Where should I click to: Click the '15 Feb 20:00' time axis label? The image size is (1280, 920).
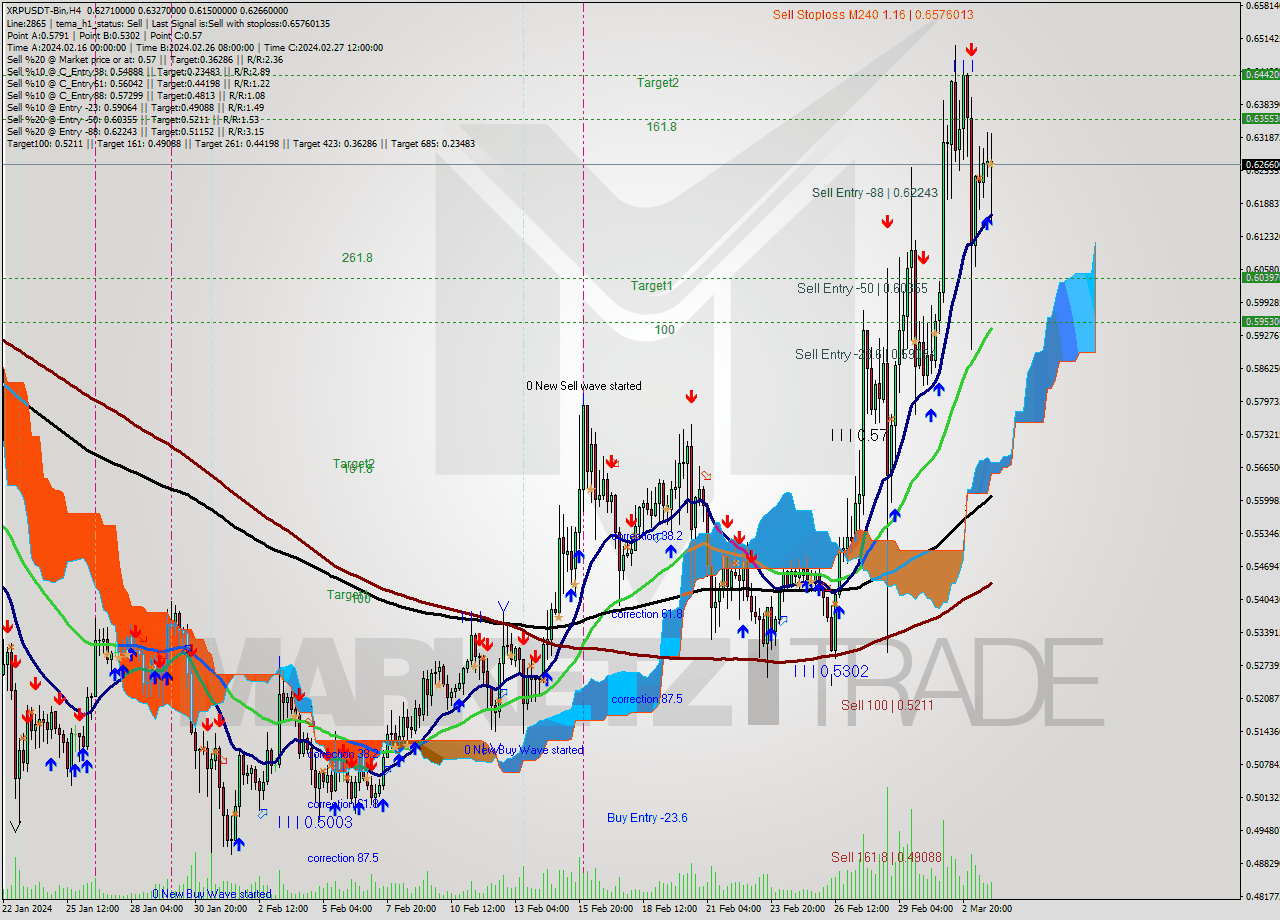(x=605, y=909)
